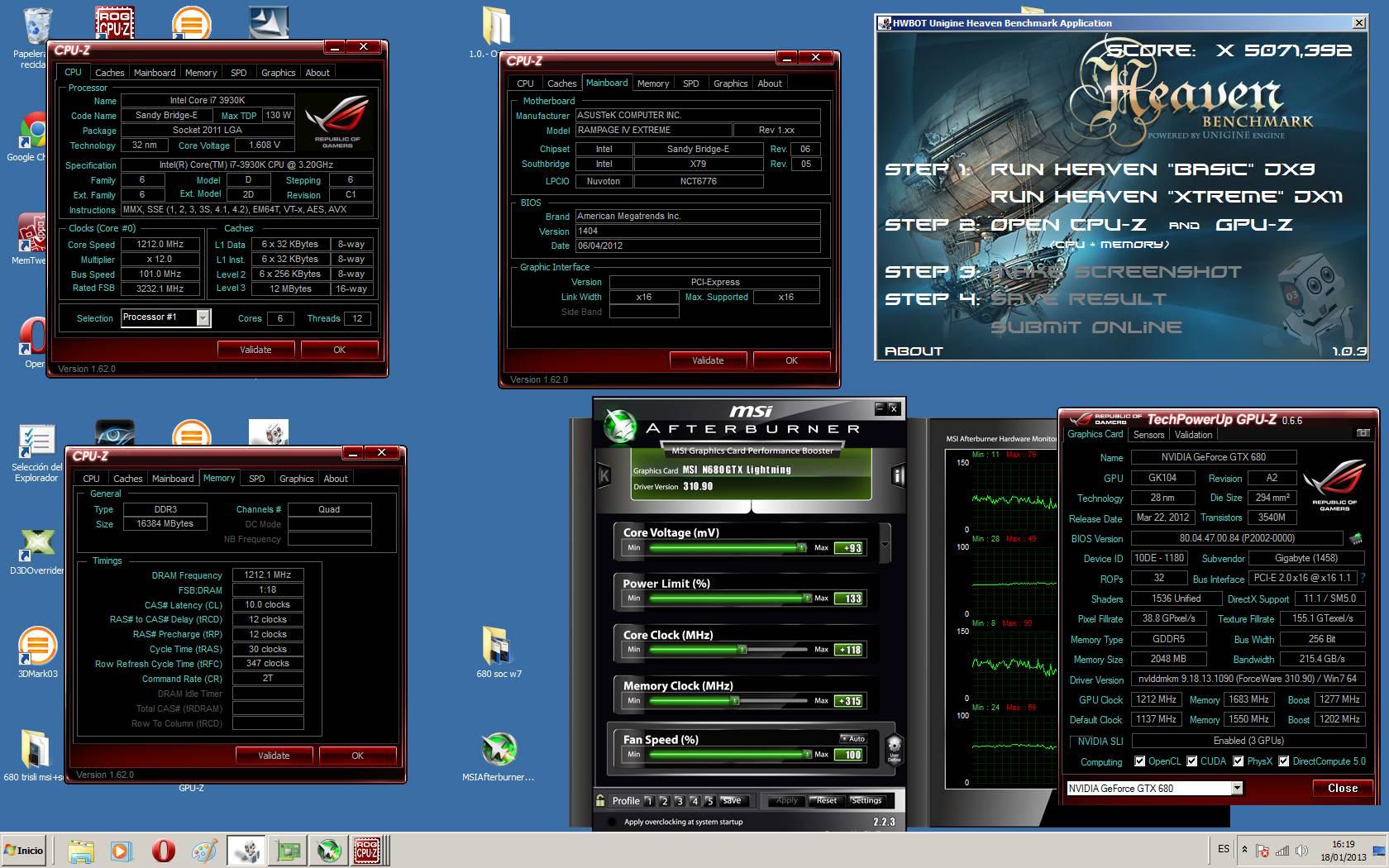Toggle the OpenCL checkbox in GPU-Z
Viewport: 1389px width, 868px height.
coord(1140,761)
